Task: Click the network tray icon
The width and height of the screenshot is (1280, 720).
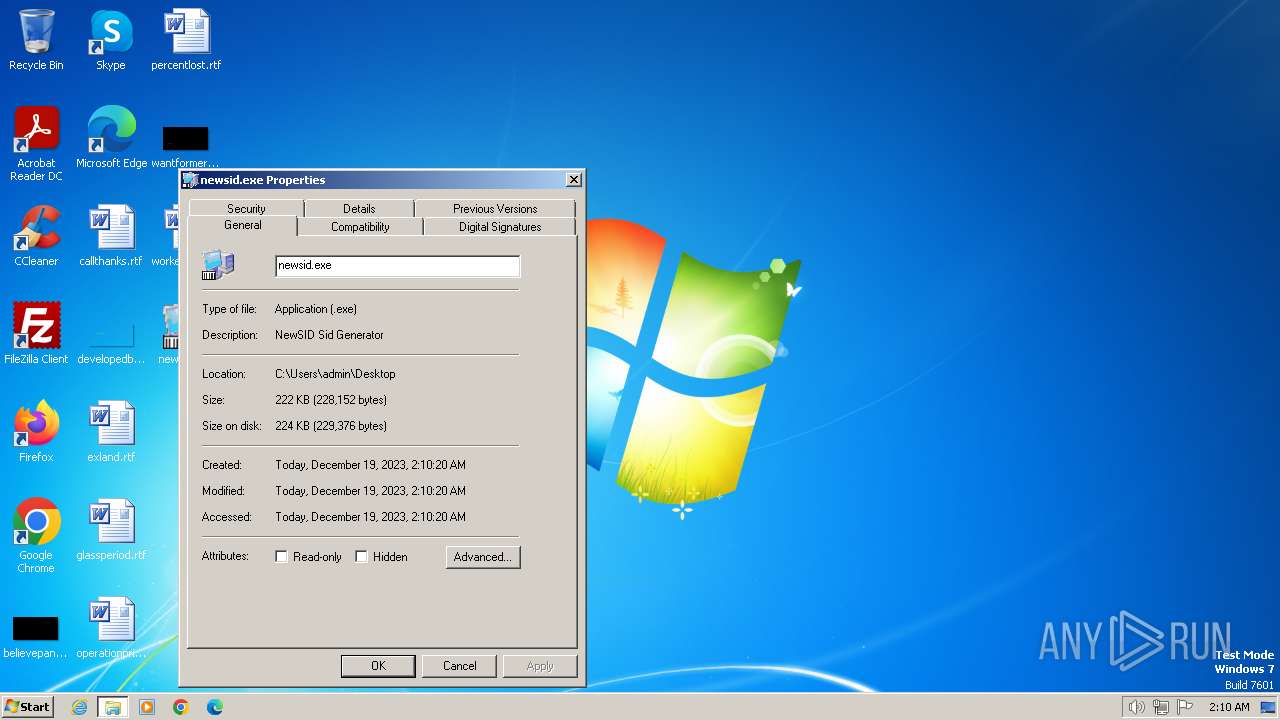Action: coord(1160,707)
